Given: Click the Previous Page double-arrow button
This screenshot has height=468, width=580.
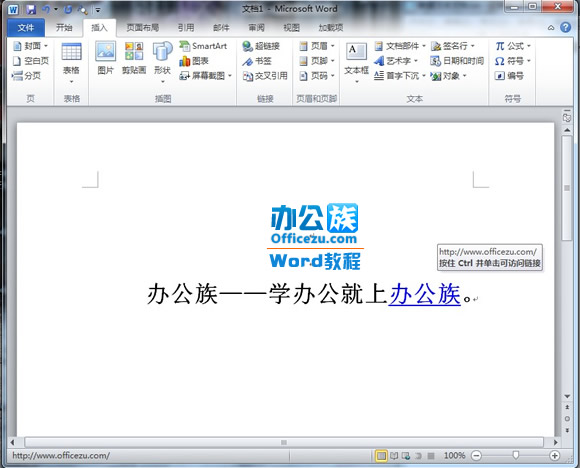Looking at the screenshot, I should click(567, 407).
